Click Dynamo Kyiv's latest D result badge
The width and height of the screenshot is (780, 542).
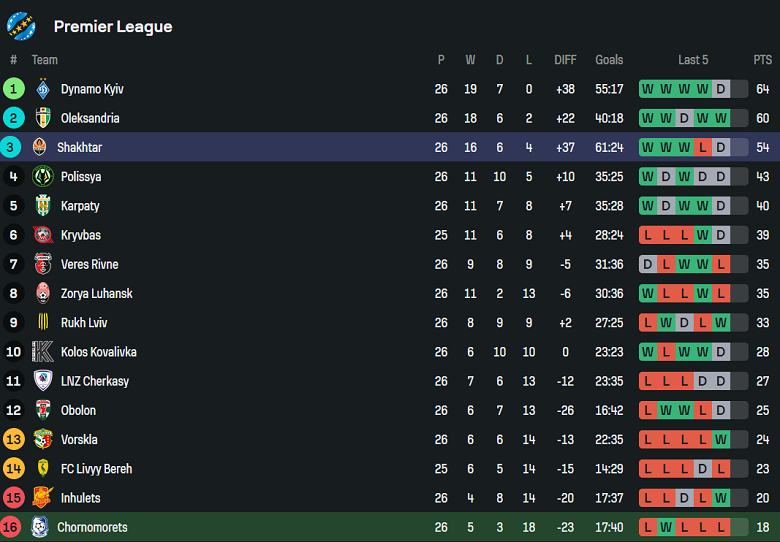pos(720,89)
